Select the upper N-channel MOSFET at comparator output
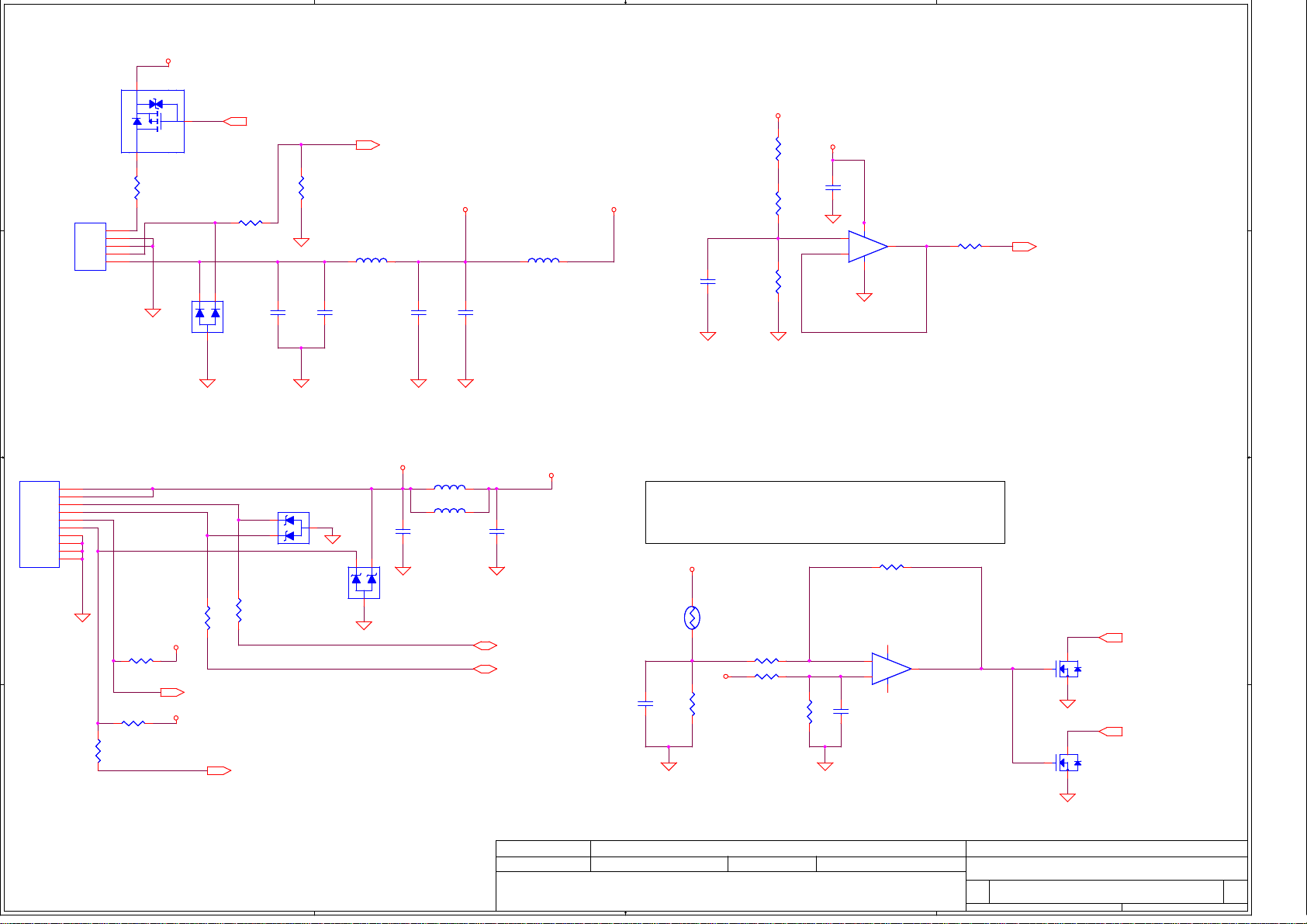The height and width of the screenshot is (924, 1307). (x=1069, y=669)
